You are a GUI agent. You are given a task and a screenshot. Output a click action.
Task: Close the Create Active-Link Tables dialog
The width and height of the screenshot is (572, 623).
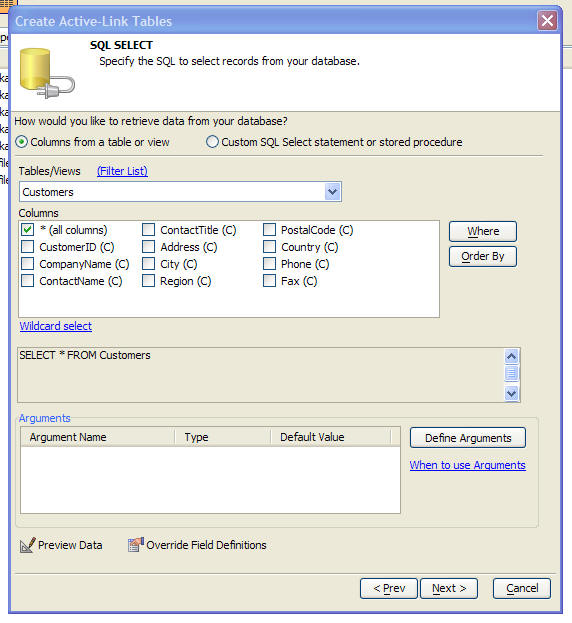click(547, 20)
